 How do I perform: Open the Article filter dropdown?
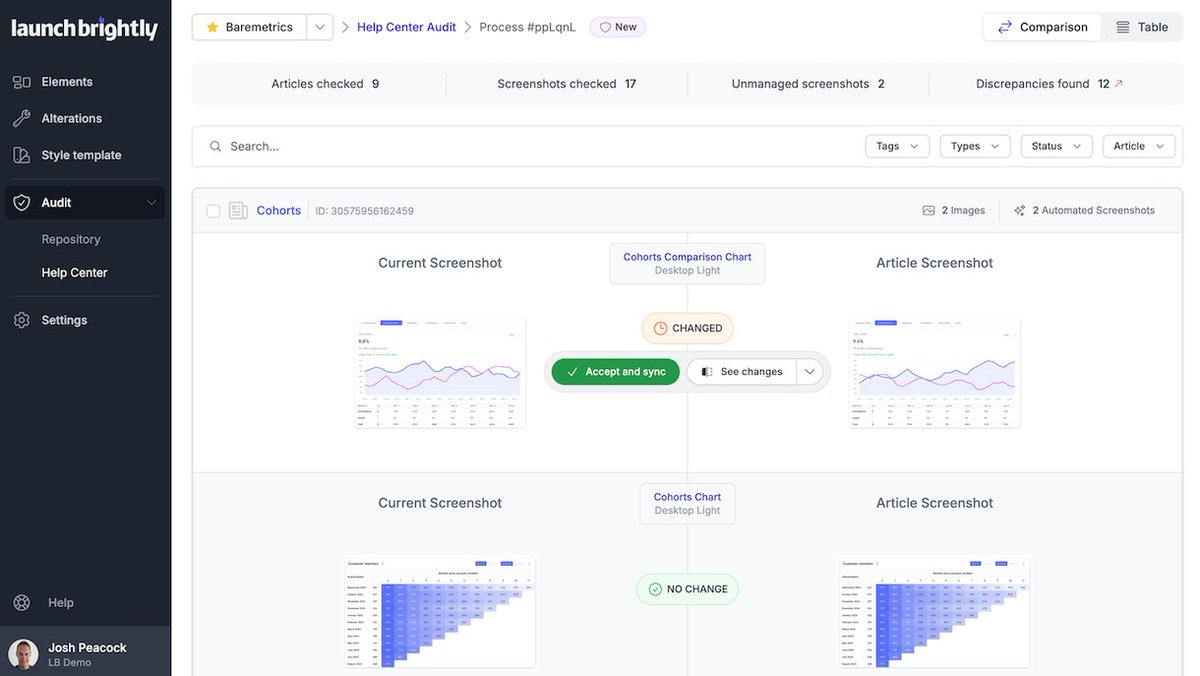[1138, 146]
